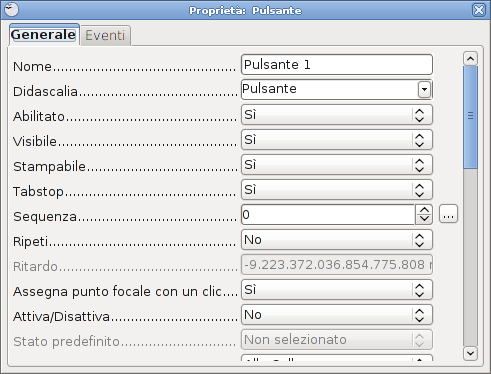491x374 pixels.
Task: Click the Nome field containing Pulsante 1
Action: click(x=337, y=65)
